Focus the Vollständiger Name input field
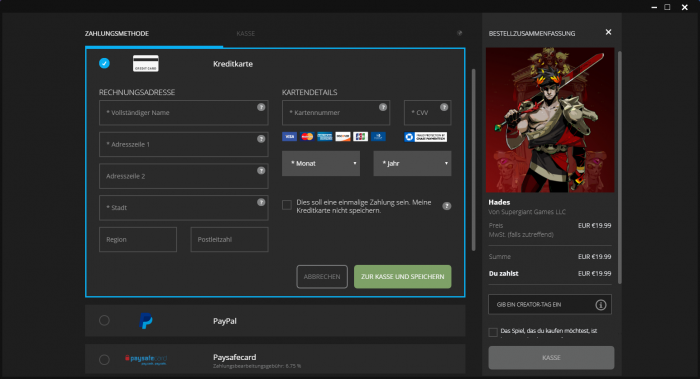 coord(183,112)
